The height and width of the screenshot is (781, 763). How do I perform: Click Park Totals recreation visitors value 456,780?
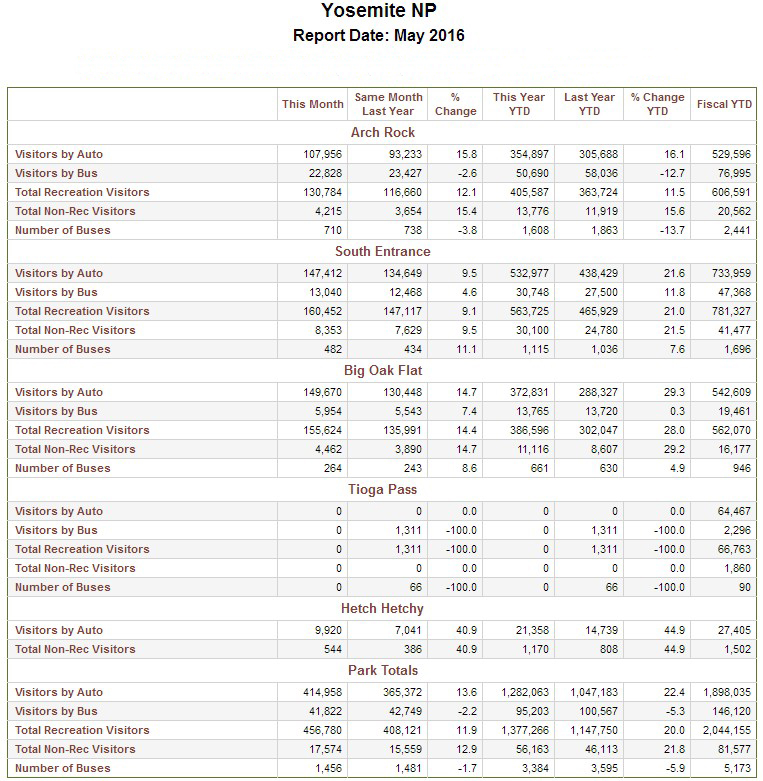(x=322, y=730)
